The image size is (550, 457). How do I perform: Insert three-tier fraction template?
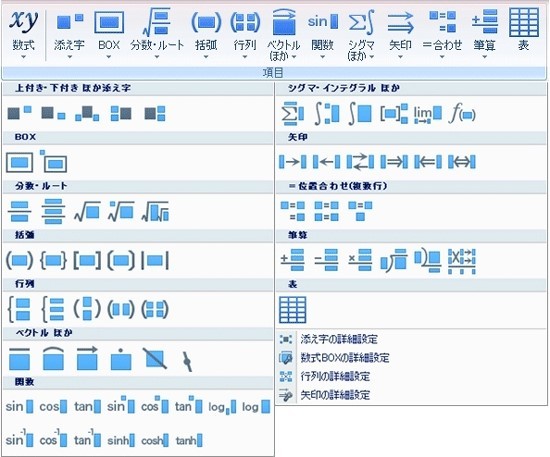point(53,211)
